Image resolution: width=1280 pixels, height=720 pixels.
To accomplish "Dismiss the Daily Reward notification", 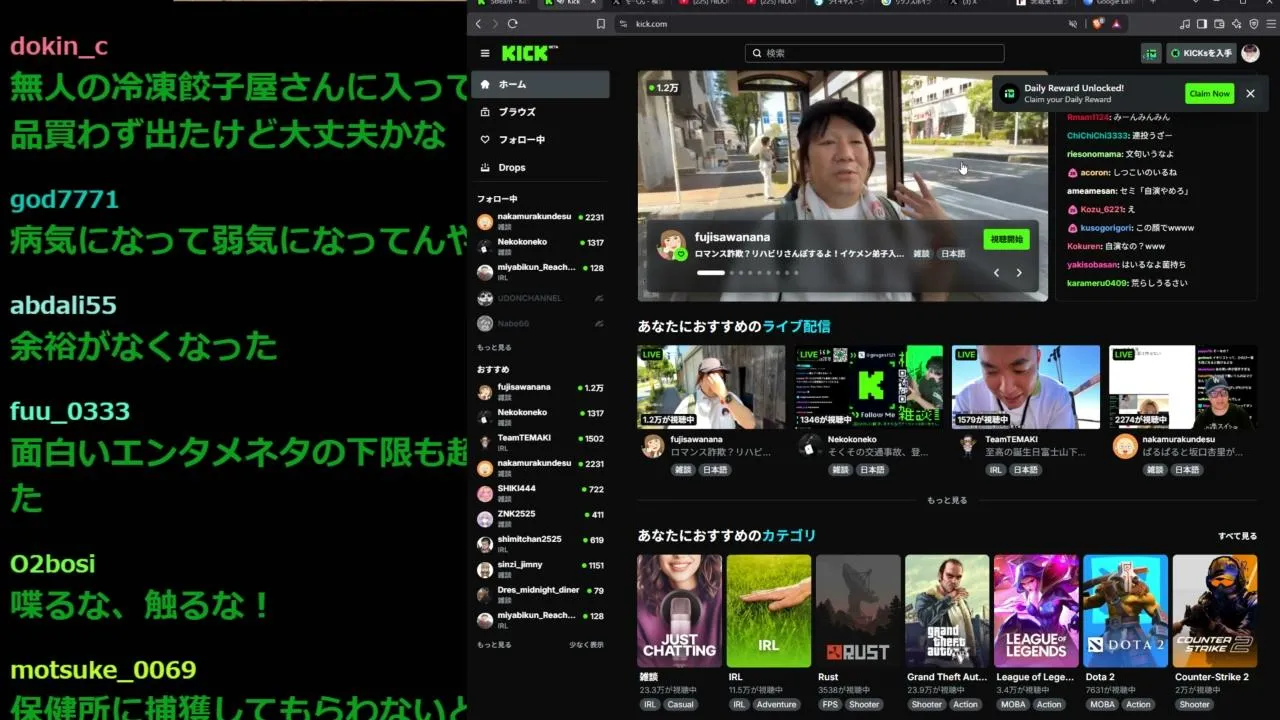I will [1250, 93].
